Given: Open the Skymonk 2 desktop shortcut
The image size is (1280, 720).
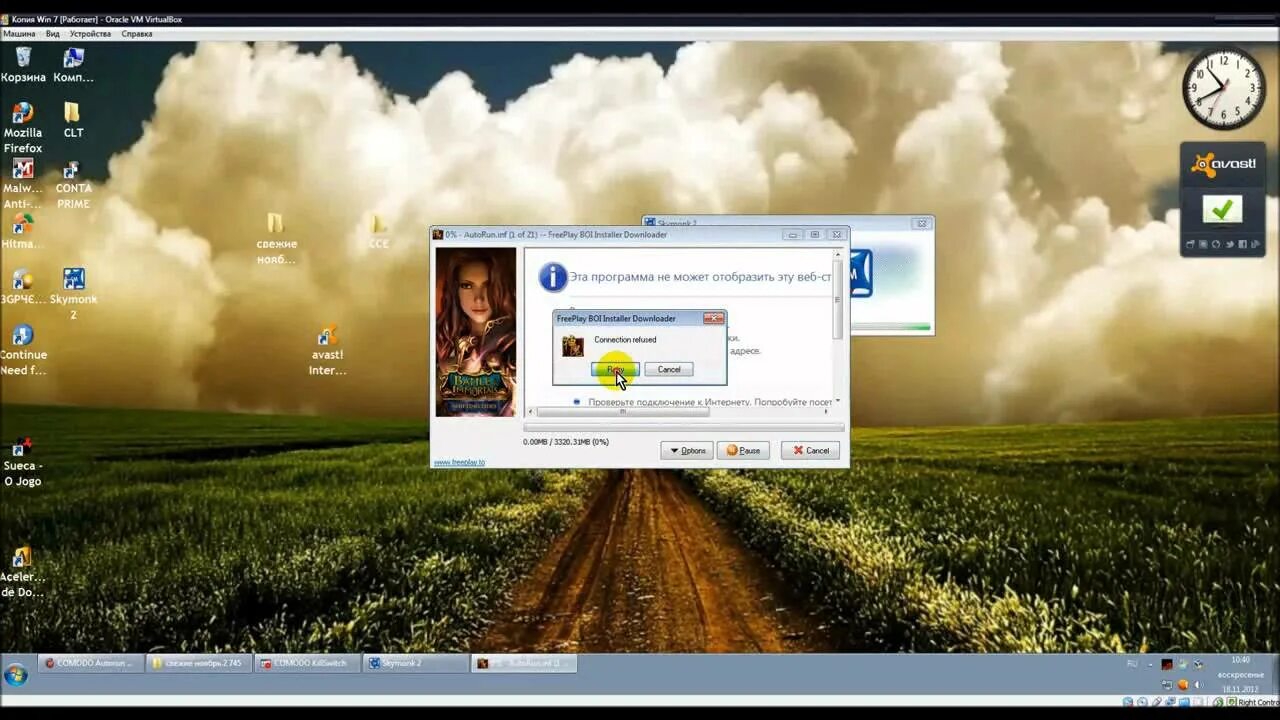Looking at the screenshot, I should point(73,294).
